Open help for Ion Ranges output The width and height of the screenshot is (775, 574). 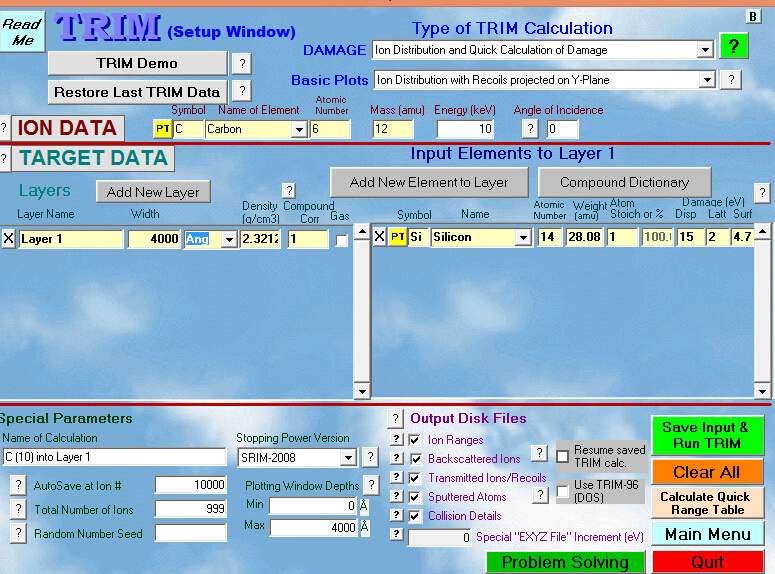396,439
